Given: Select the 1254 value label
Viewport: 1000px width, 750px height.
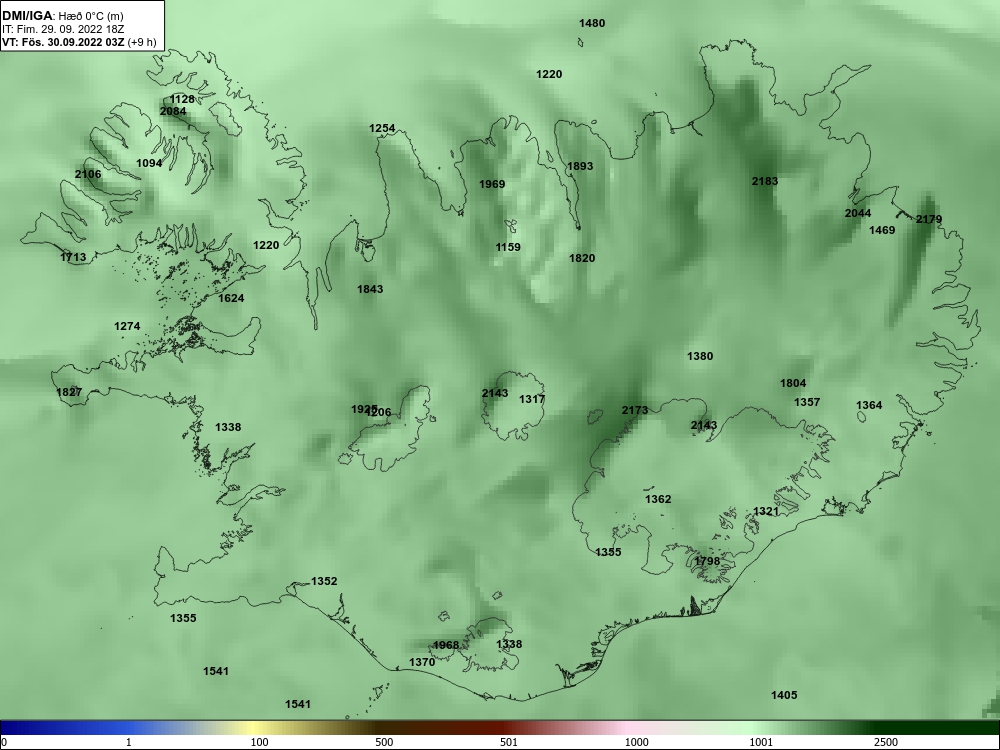Looking at the screenshot, I should pyautogui.click(x=382, y=128).
